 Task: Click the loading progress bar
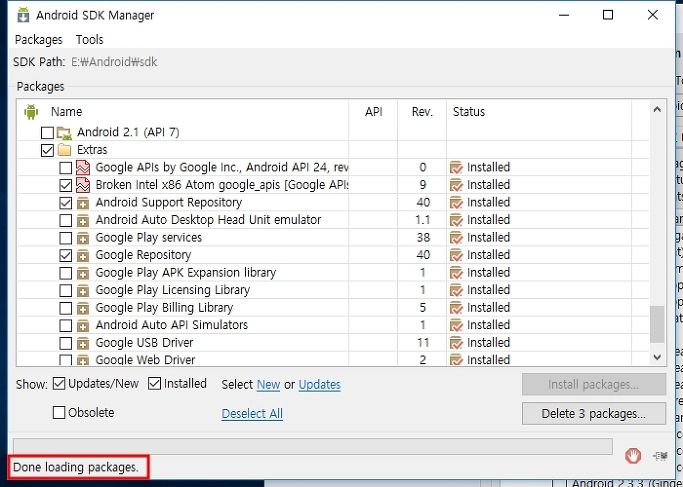pyautogui.click(x=313, y=447)
